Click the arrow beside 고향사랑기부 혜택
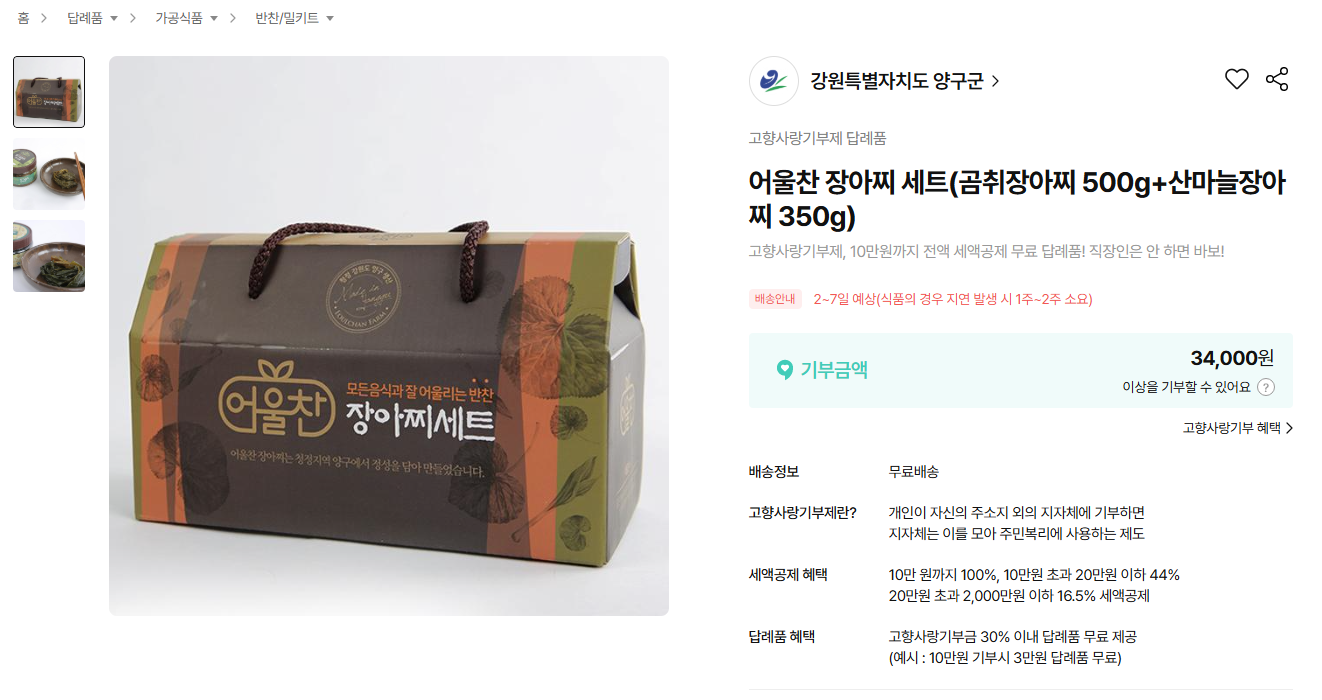Image resolution: width=1322 pixels, height=700 pixels. pos(1289,428)
